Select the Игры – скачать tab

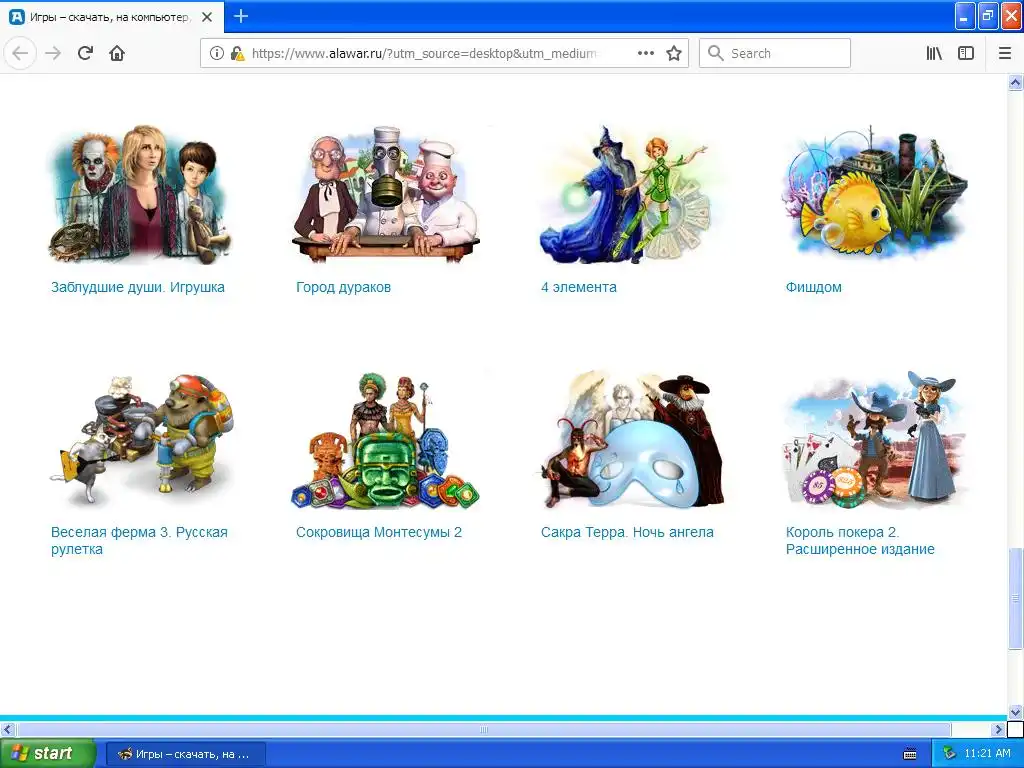pyautogui.click(x=112, y=17)
